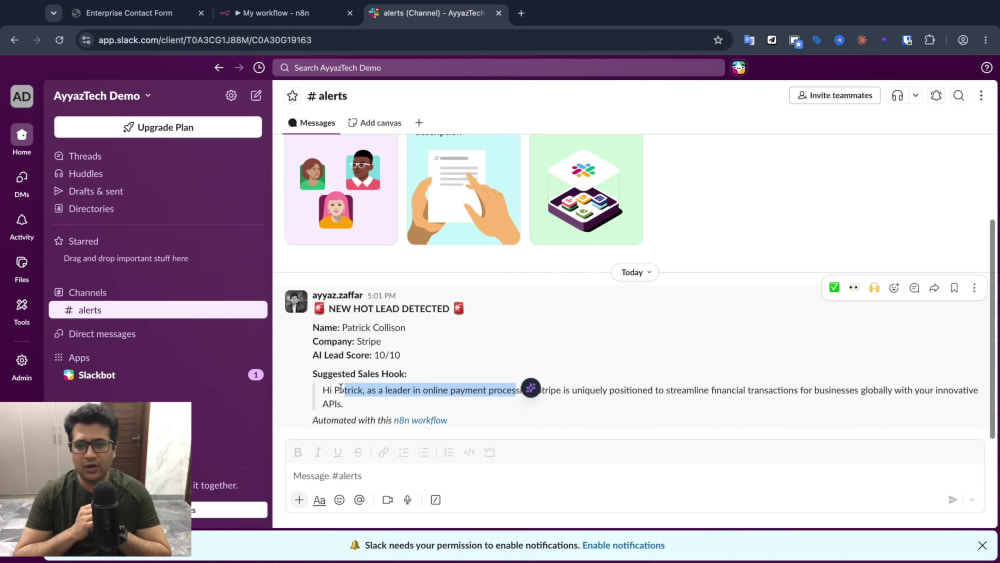1000x563 pixels.
Task: Open the Home view in Slack sidebar
Action: pos(22,140)
